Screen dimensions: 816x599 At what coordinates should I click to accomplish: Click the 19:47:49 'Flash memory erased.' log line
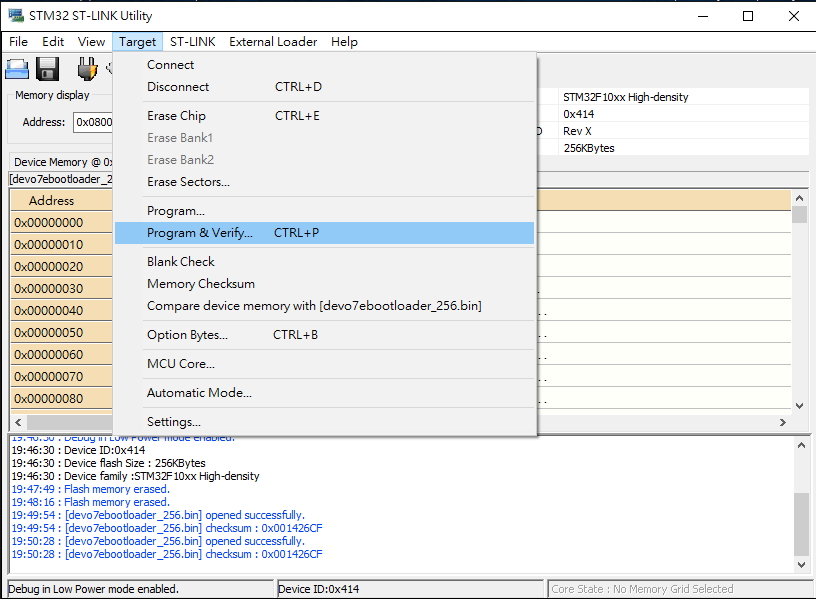[x=91, y=489]
